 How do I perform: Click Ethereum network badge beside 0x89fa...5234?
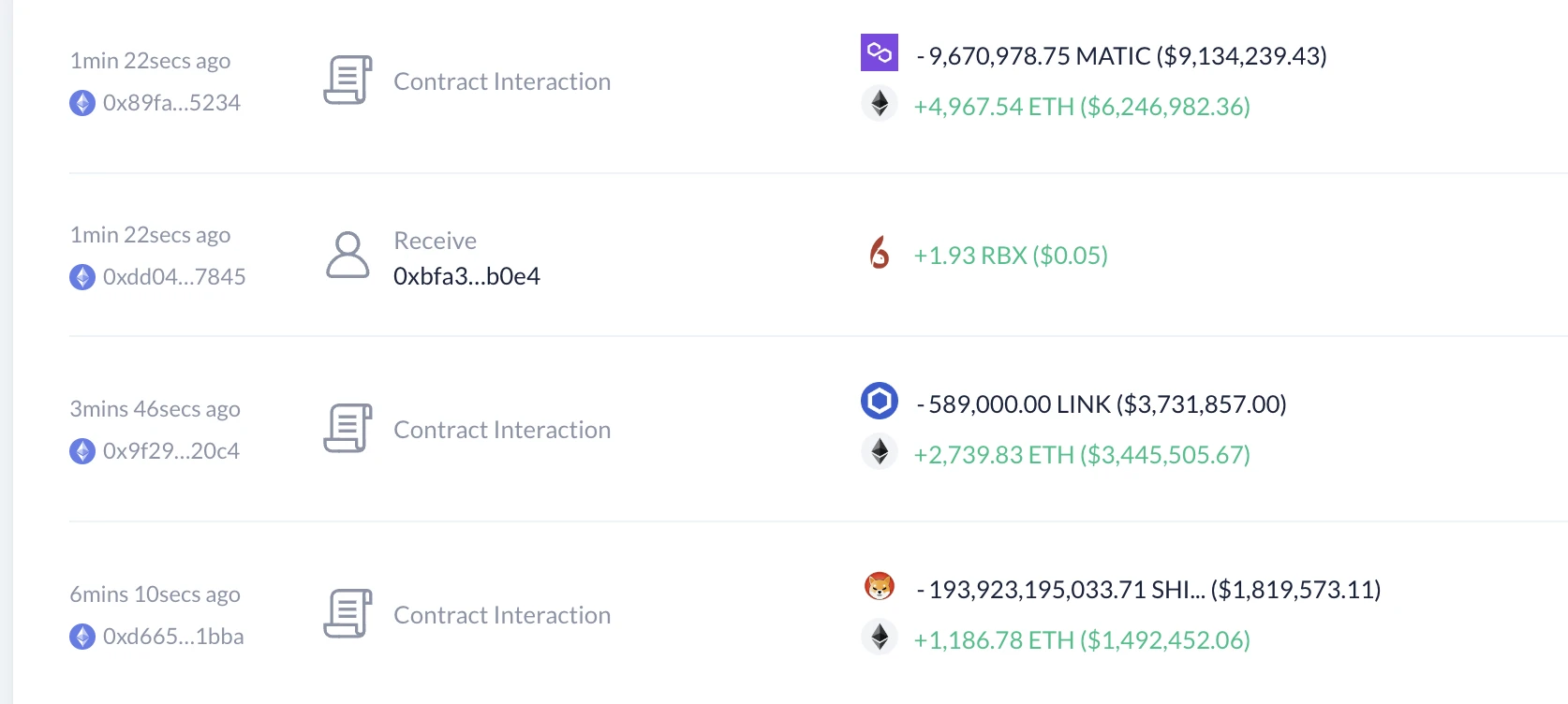pyautogui.click(x=82, y=103)
